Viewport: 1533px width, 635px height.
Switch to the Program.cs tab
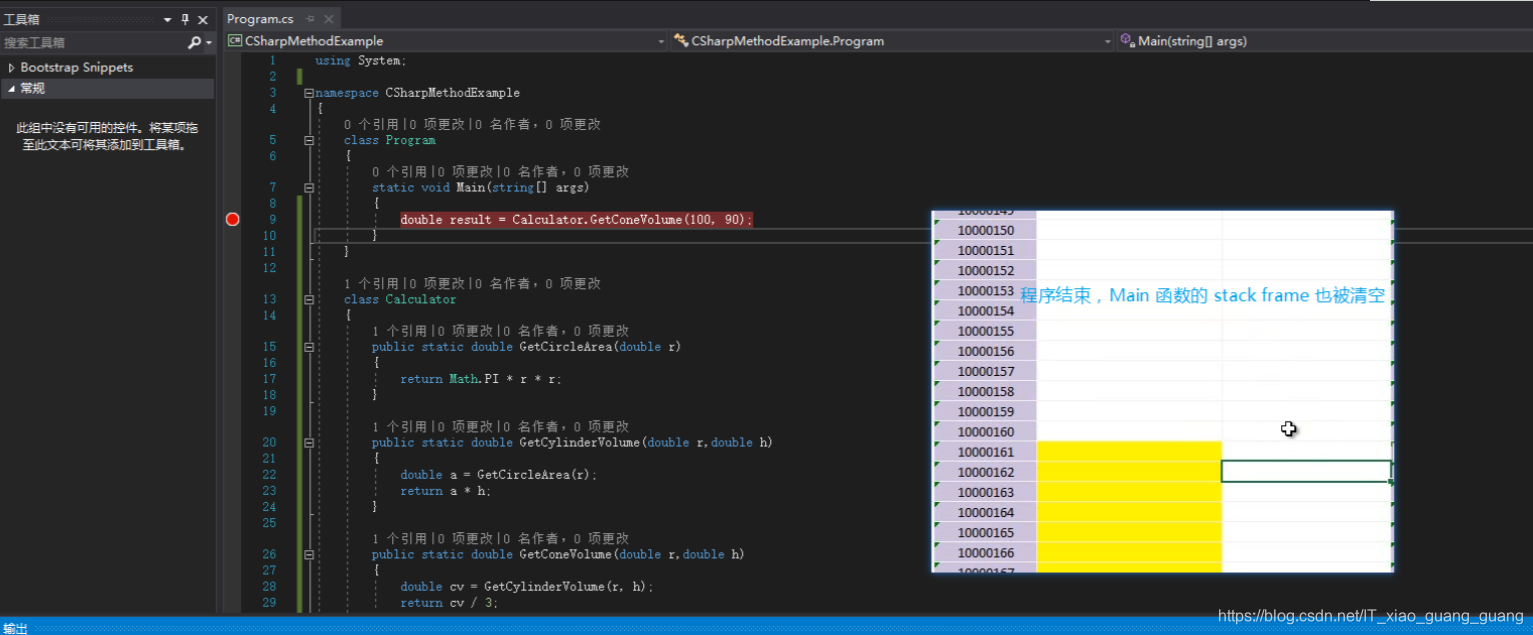click(x=260, y=18)
